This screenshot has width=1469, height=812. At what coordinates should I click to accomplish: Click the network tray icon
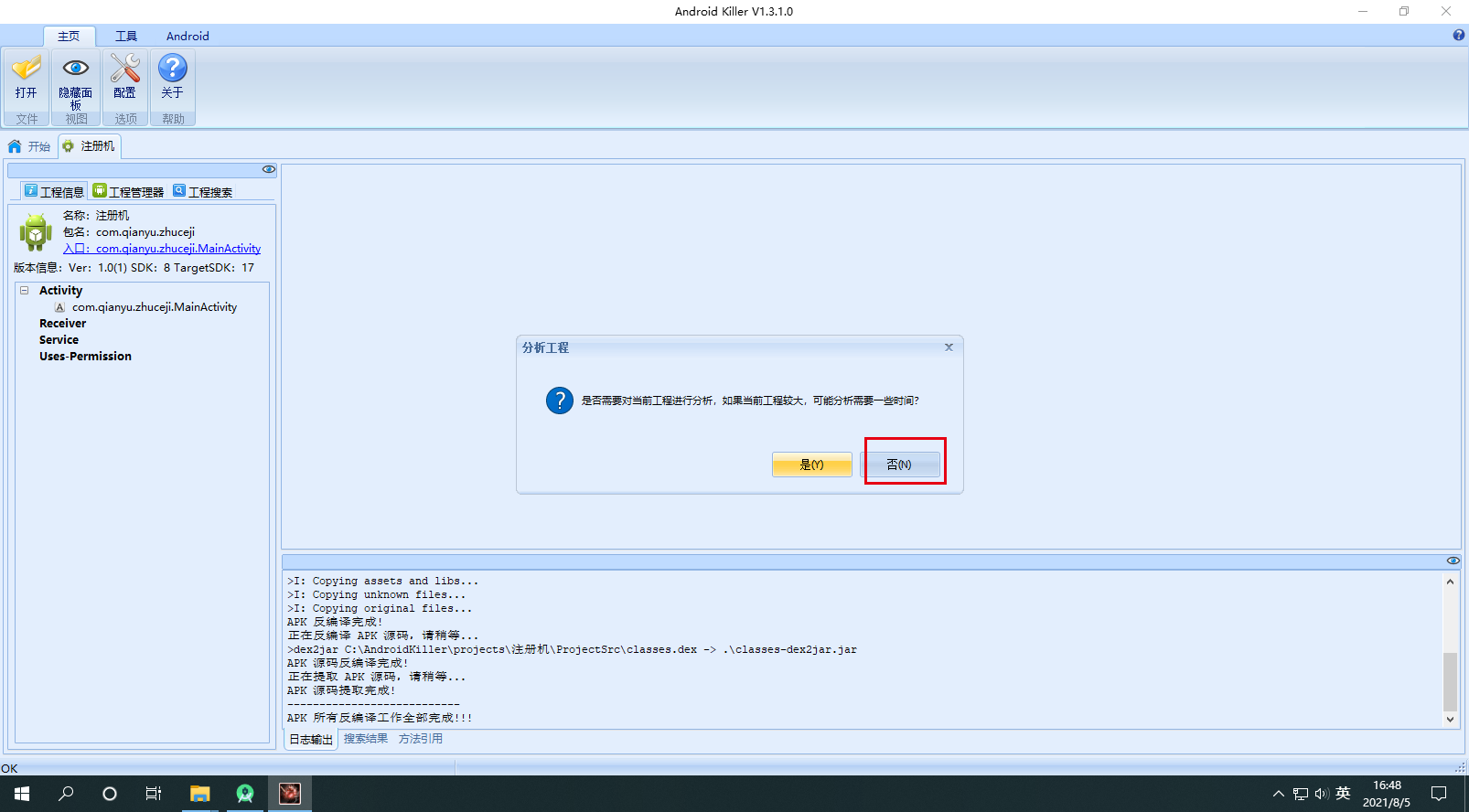[1301, 794]
